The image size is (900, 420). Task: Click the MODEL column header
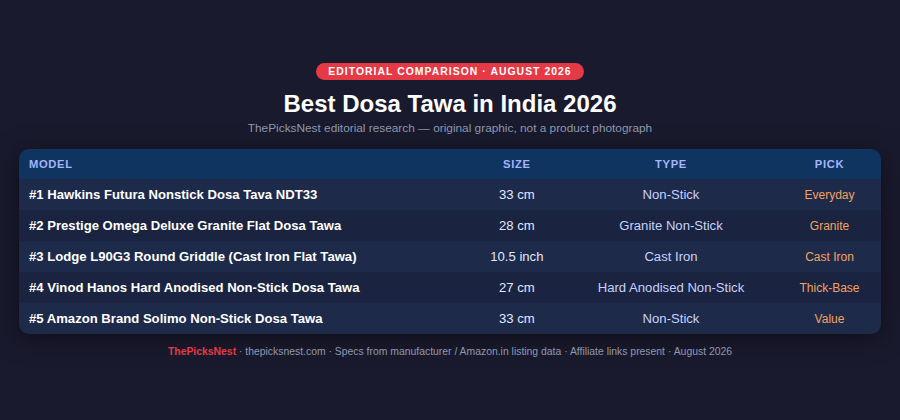point(51,164)
